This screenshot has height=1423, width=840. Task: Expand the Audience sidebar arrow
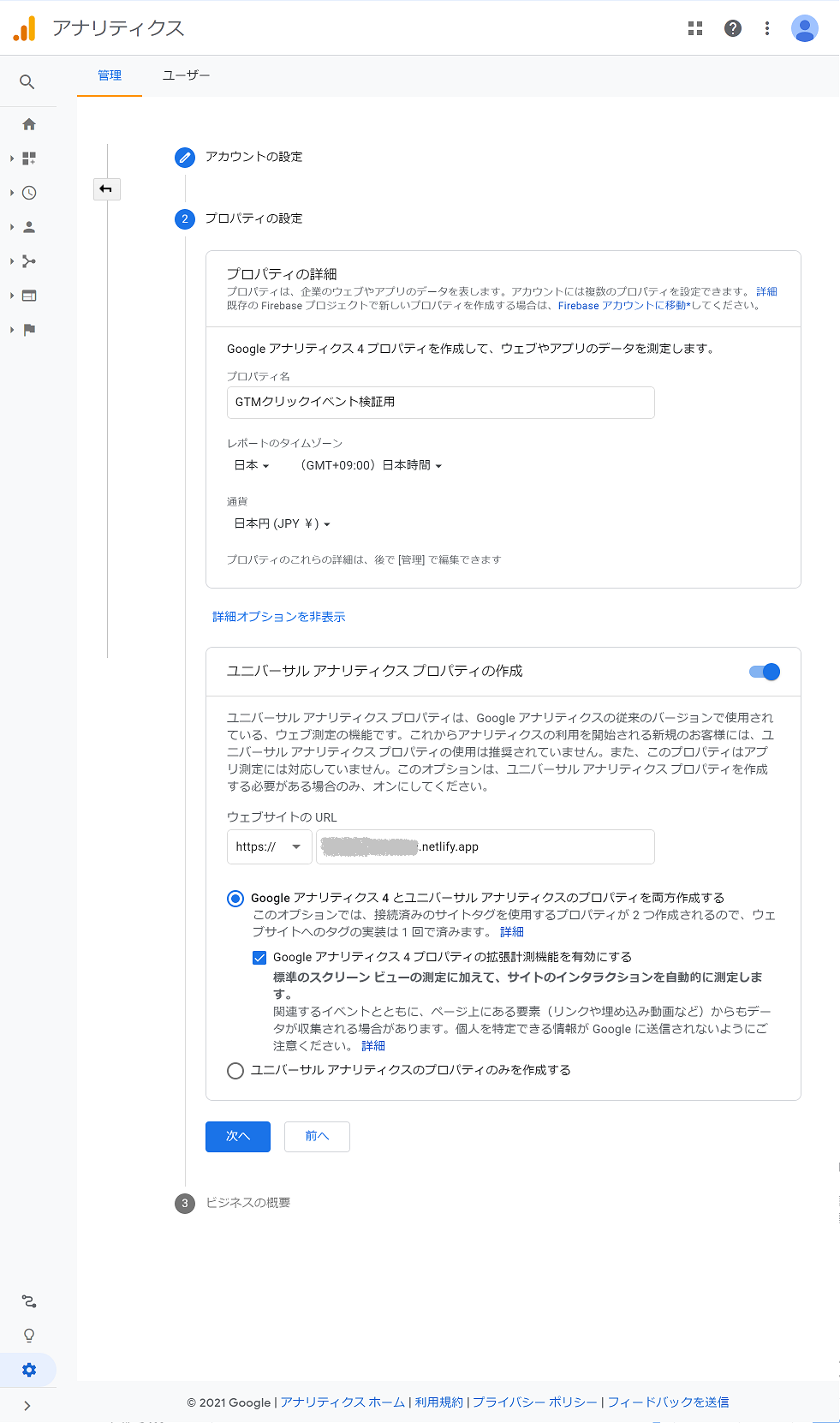[12, 227]
